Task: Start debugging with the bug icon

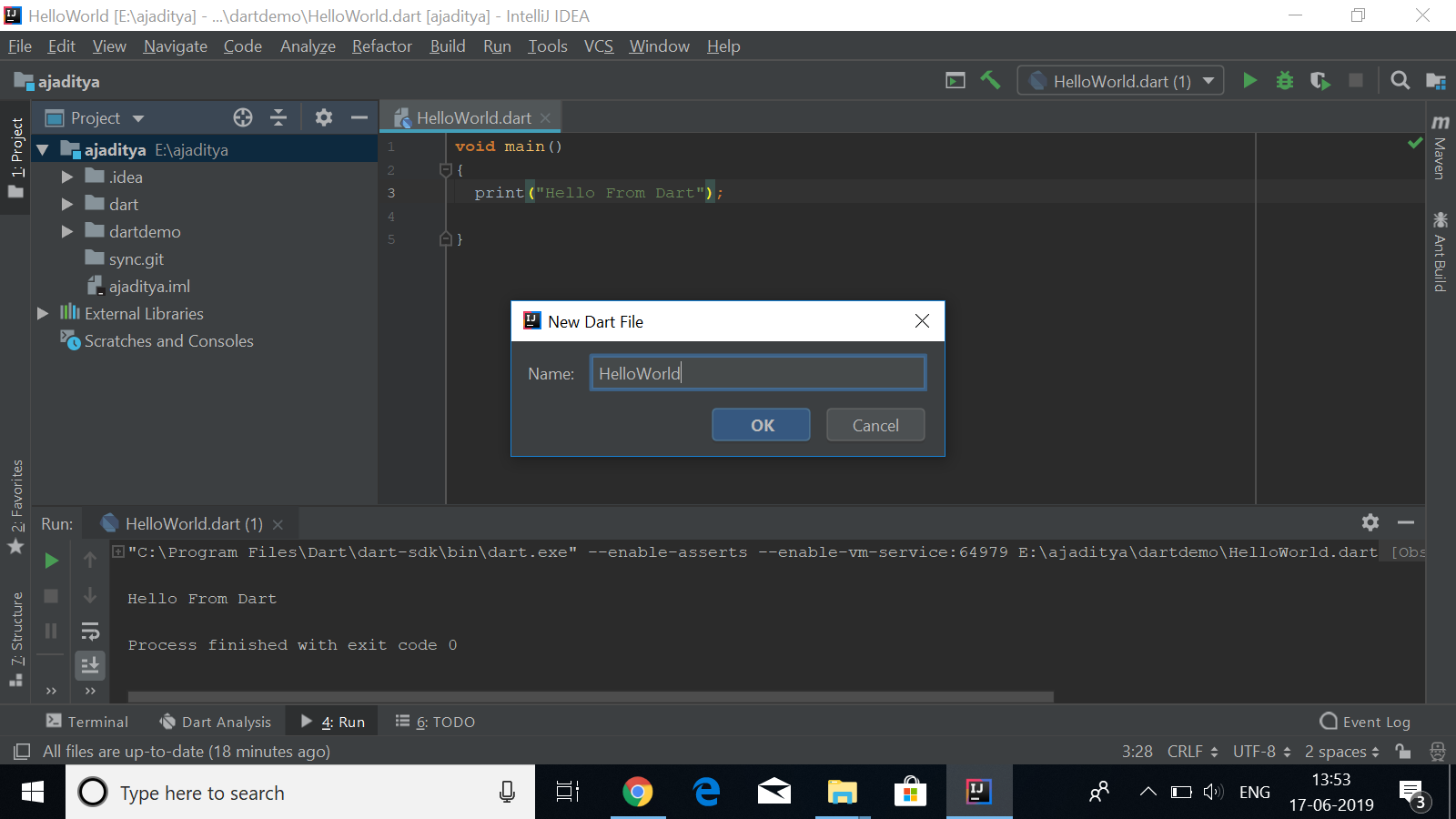Action: coord(1284,80)
